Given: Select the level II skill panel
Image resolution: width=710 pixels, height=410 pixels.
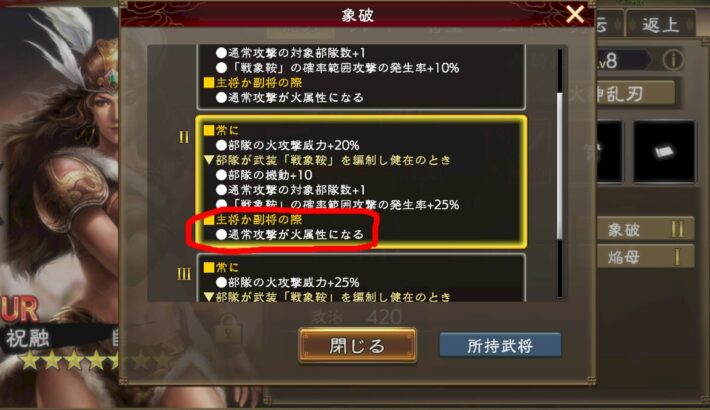Looking at the screenshot, I should (361, 182).
